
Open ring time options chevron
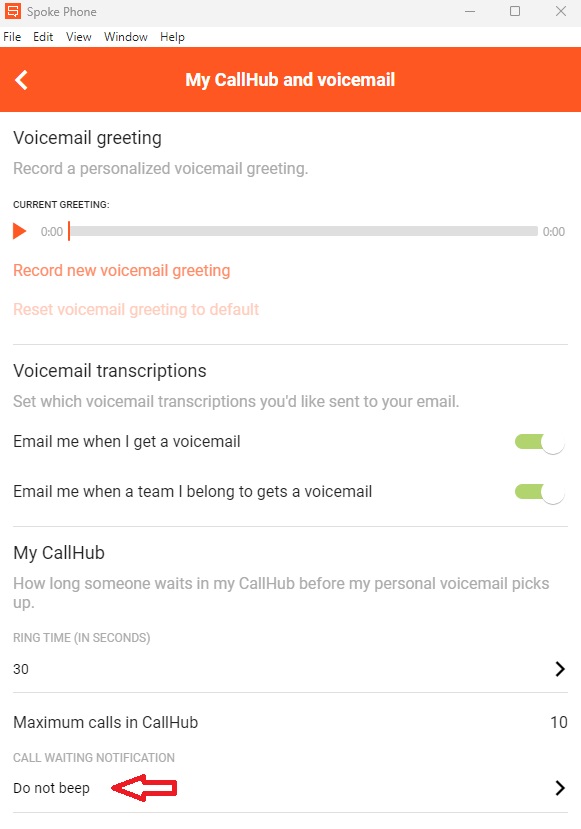pyautogui.click(x=560, y=669)
